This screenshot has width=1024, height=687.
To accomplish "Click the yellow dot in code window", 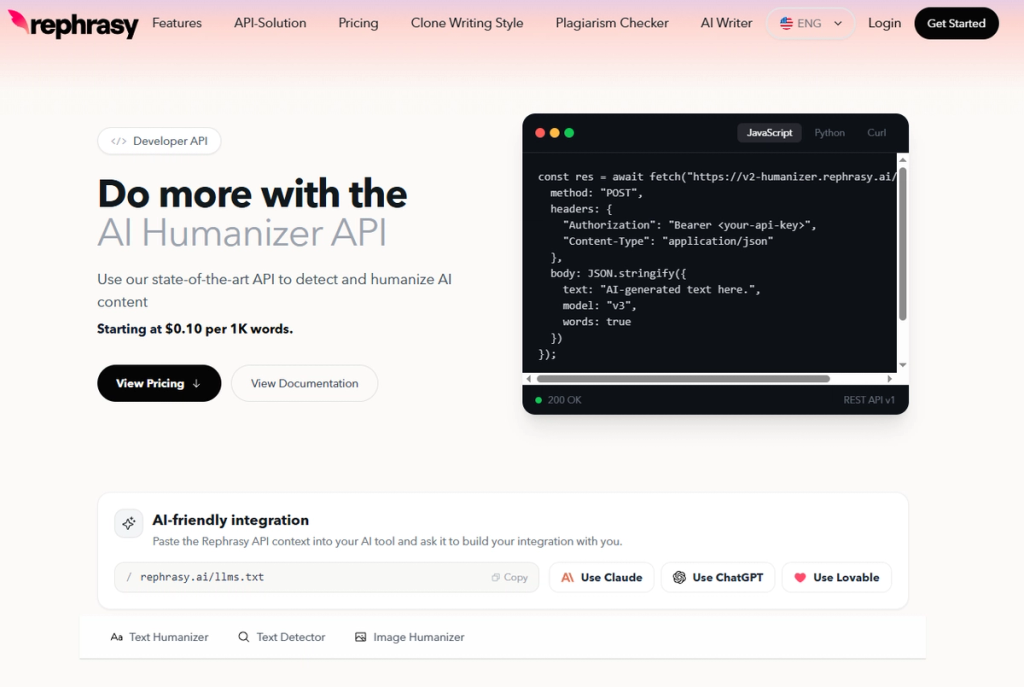I will tap(554, 133).
